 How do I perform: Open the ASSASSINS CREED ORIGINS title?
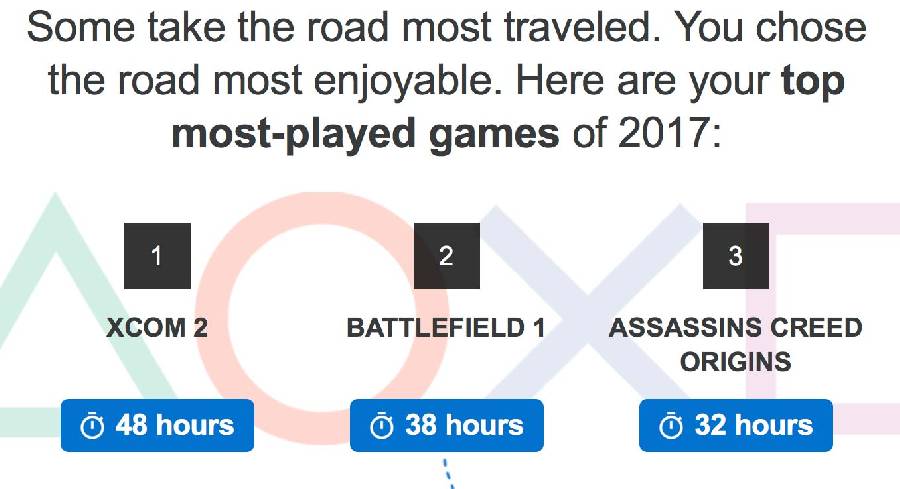(x=736, y=344)
